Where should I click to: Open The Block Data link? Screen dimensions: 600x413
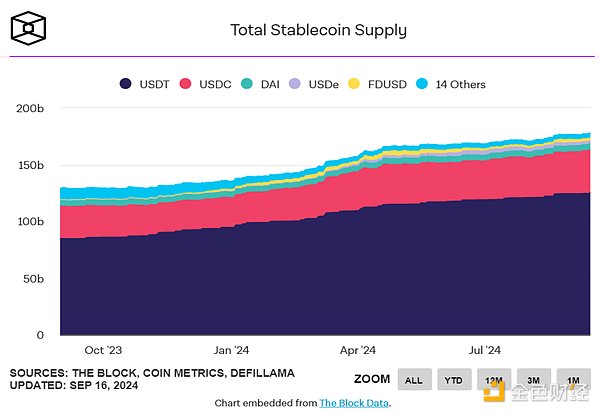pos(353,403)
